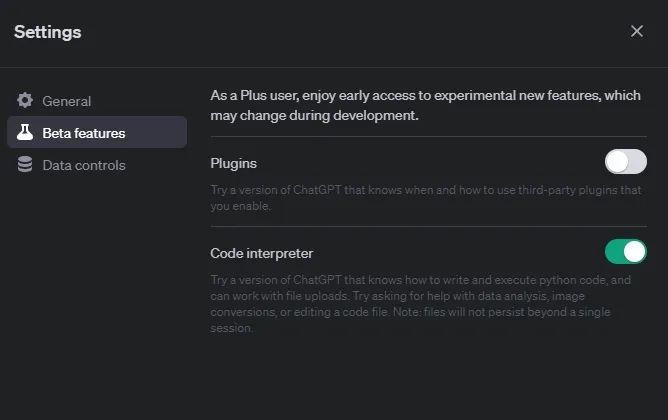
Task: Open the General settings tab
Action: point(66,101)
